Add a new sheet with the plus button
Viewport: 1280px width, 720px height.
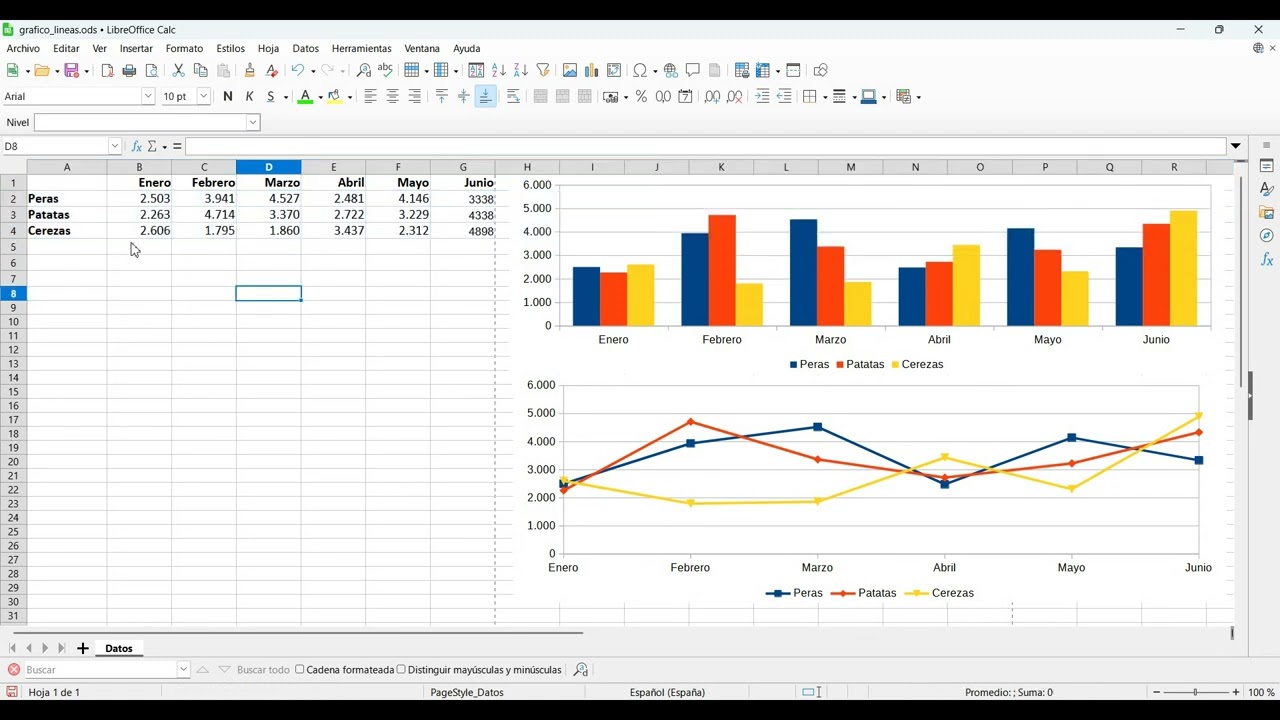pyautogui.click(x=83, y=648)
